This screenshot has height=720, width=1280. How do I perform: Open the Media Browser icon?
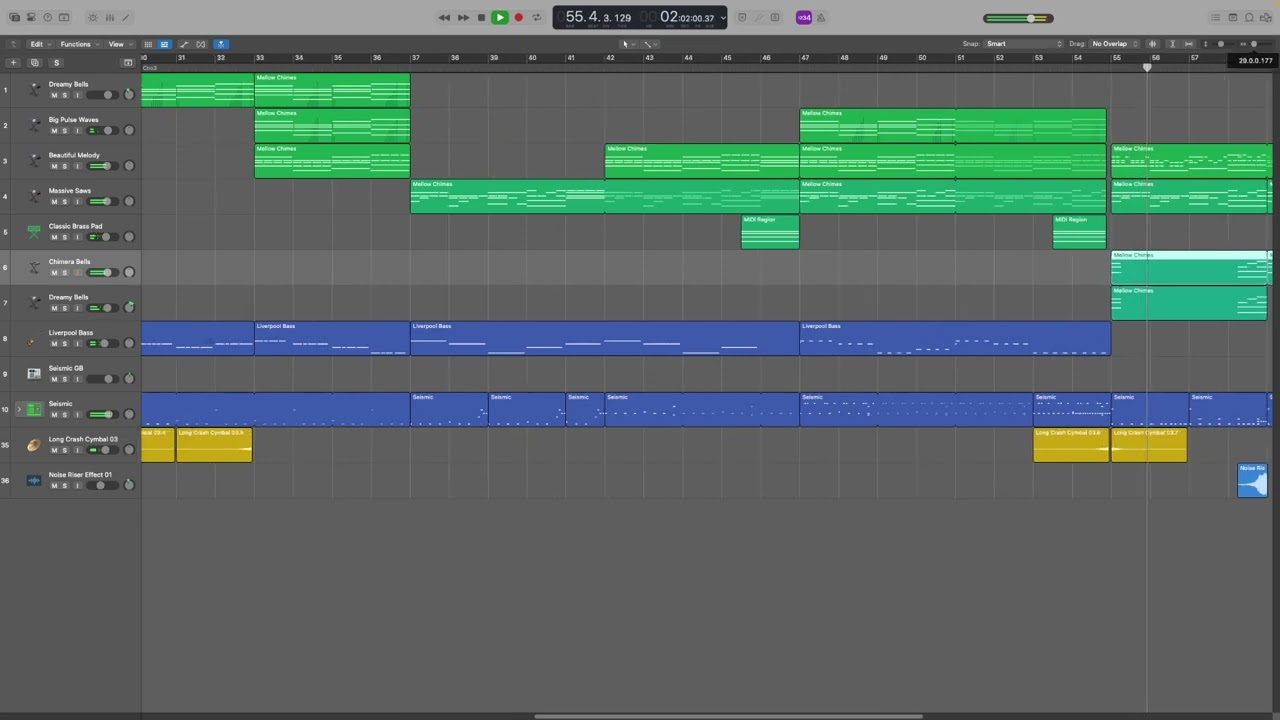pyautogui.click(x=1266, y=17)
